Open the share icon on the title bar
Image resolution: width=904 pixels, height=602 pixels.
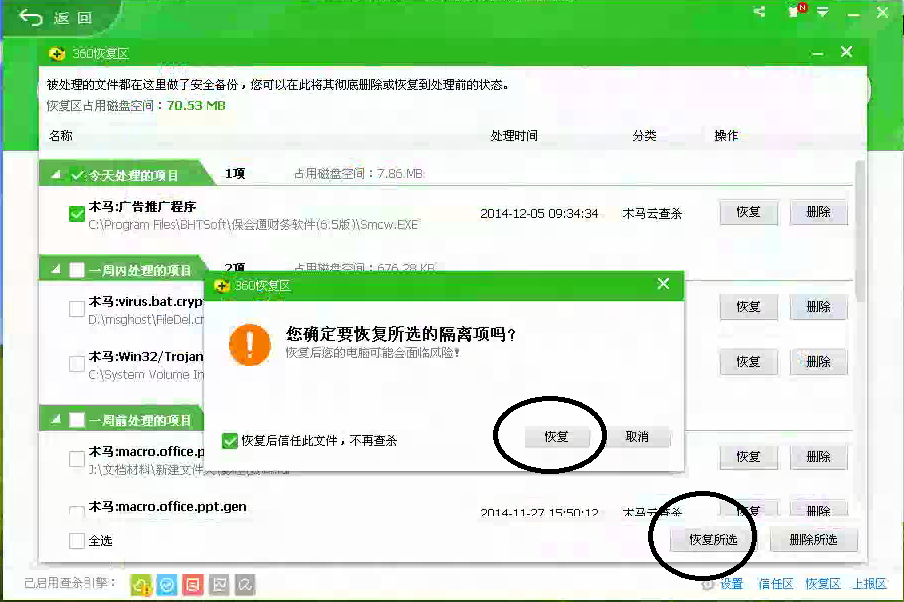coord(759,11)
